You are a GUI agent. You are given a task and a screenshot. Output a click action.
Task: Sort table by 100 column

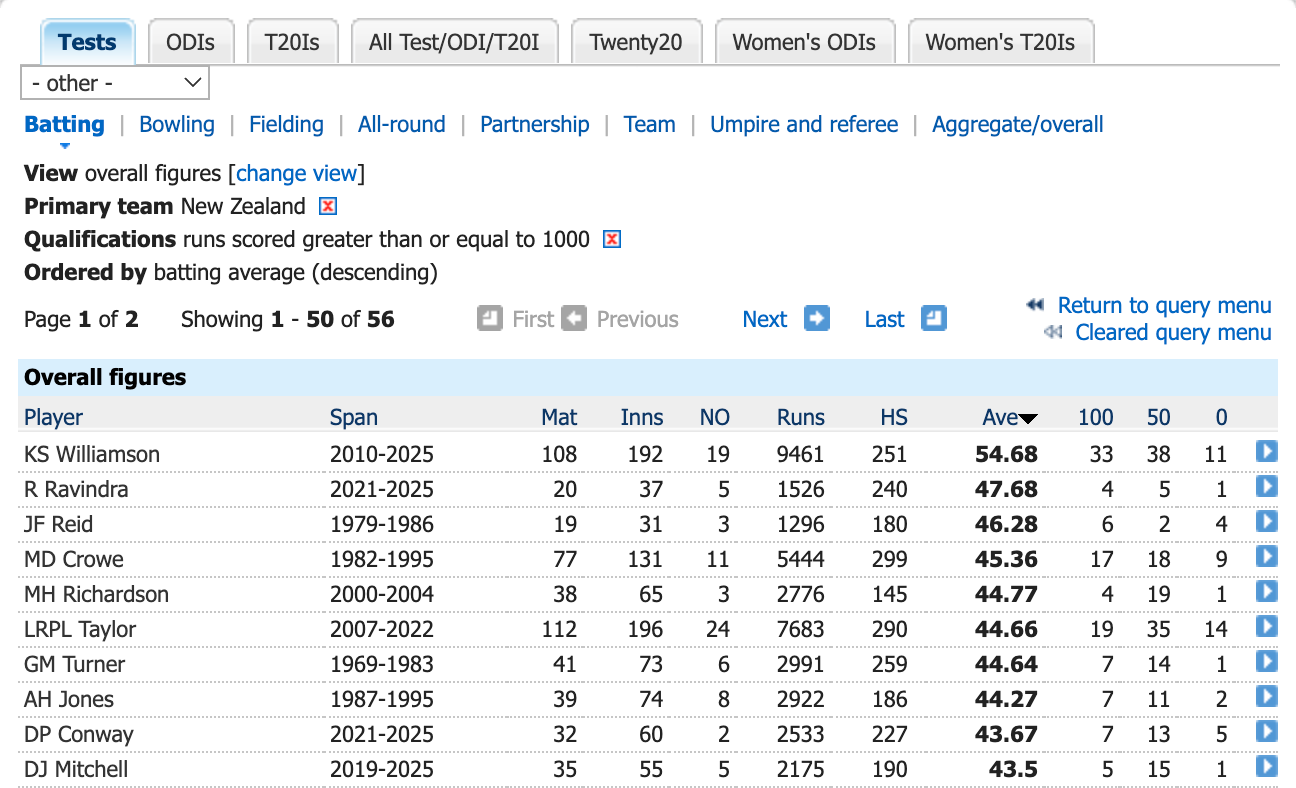pos(1096,417)
